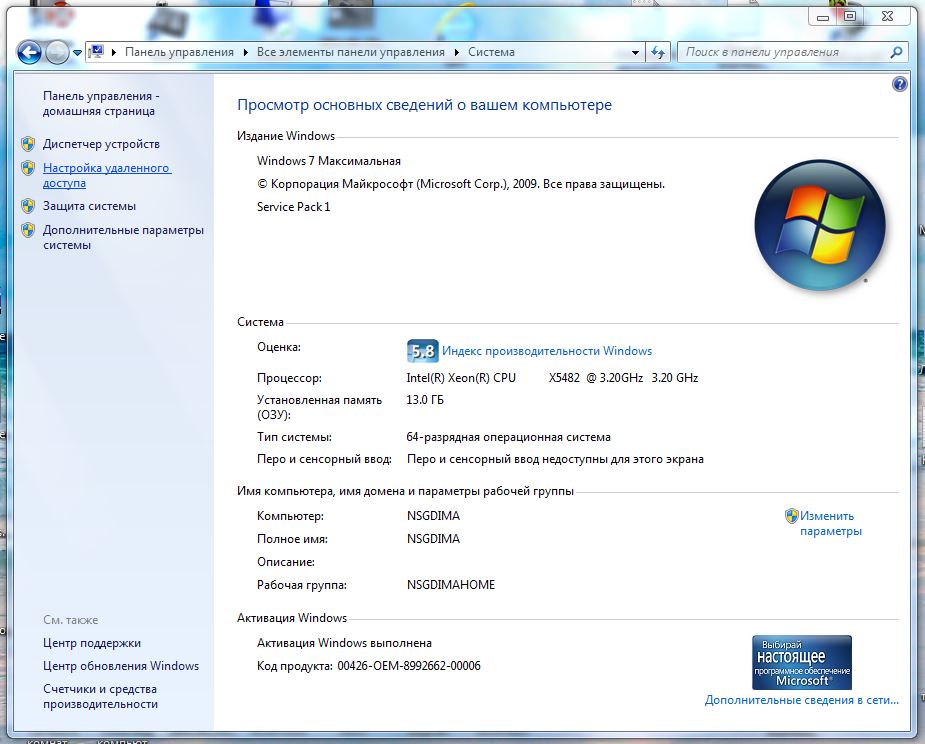
Task: Open 'Счетчики и средства производительности' link
Action: click(x=100, y=696)
